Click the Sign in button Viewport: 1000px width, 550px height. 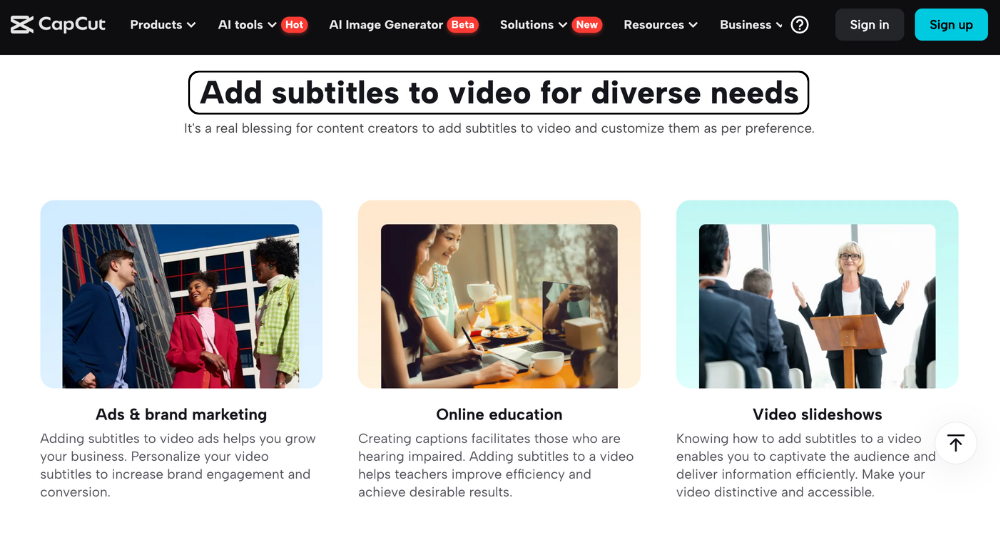pyautogui.click(x=869, y=25)
